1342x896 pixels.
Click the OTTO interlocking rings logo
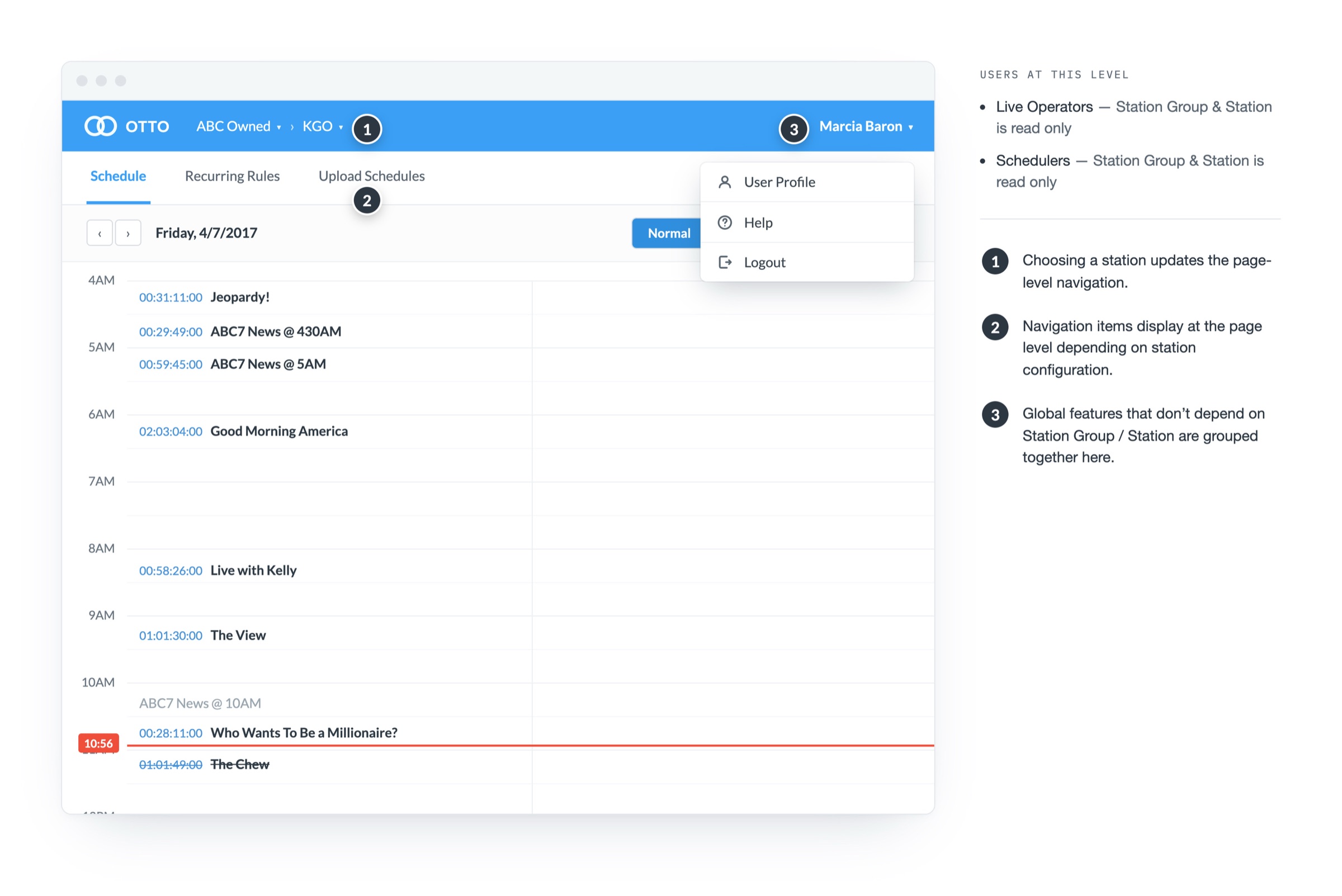pyautogui.click(x=101, y=126)
